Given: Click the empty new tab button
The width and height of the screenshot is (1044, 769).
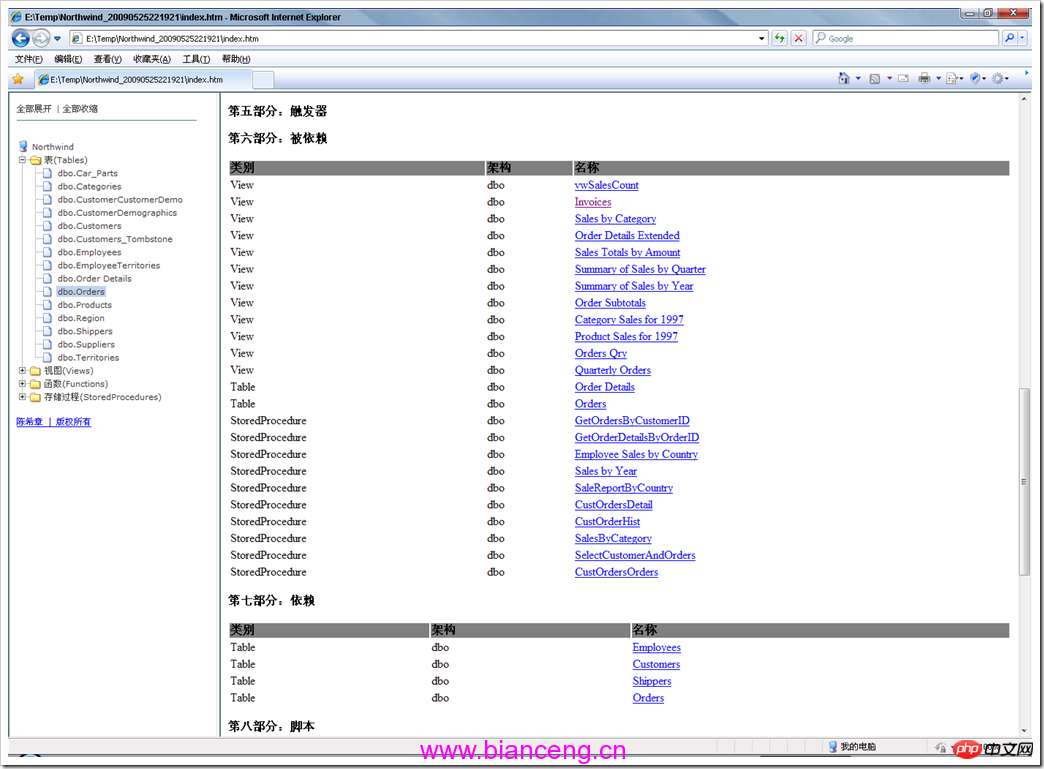Looking at the screenshot, I should coord(263,80).
